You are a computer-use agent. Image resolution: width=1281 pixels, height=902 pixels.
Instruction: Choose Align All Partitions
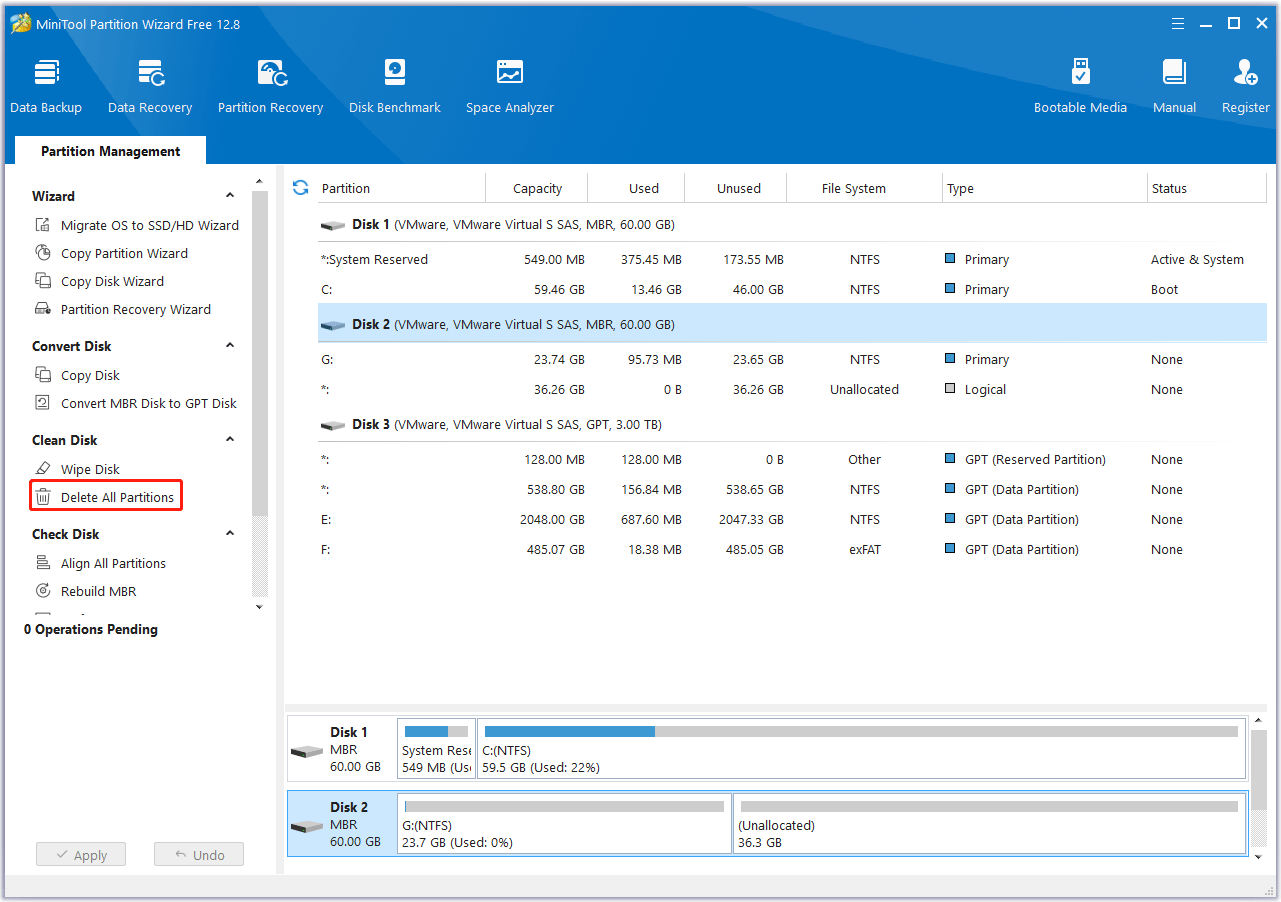click(x=100, y=563)
